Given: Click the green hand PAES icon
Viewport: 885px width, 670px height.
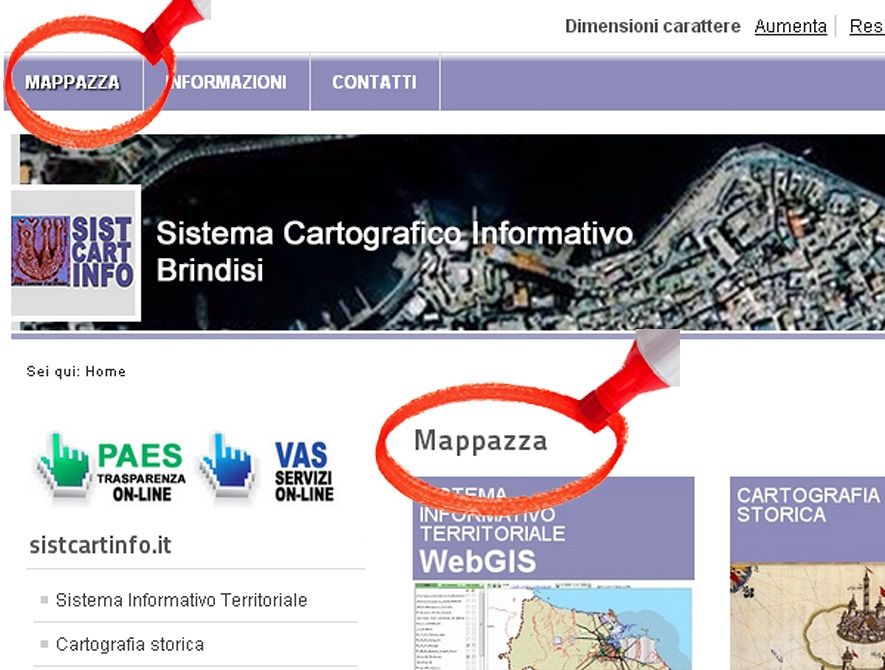Looking at the screenshot, I should pyautogui.click(x=62, y=465).
